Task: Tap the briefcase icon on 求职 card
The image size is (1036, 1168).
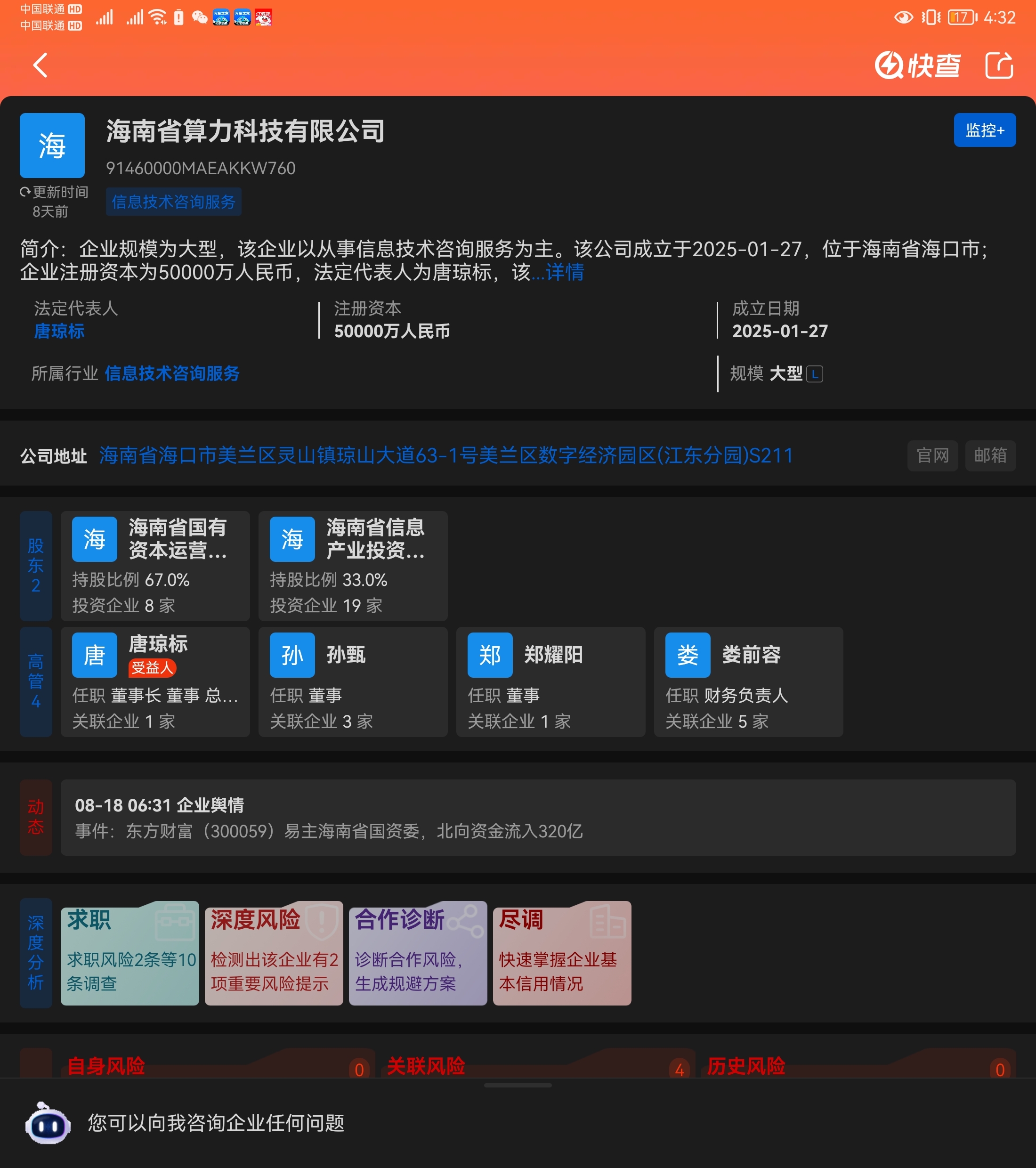Action: coord(176,922)
